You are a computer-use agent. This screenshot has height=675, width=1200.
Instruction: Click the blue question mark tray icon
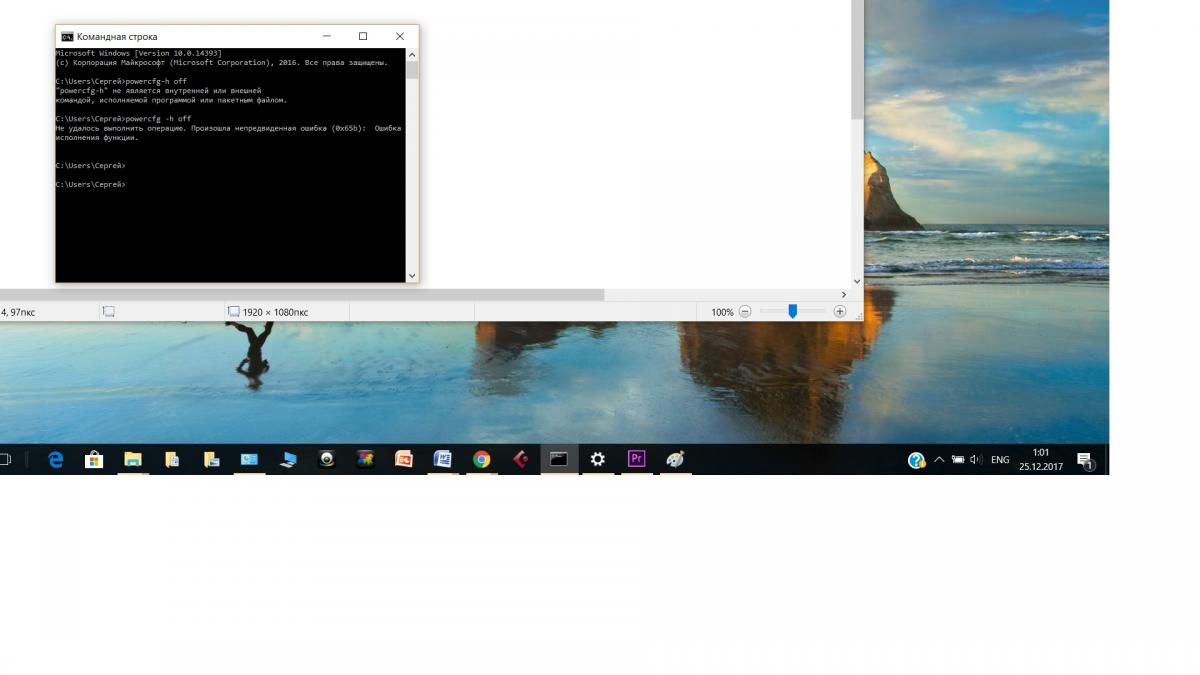pos(916,460)
